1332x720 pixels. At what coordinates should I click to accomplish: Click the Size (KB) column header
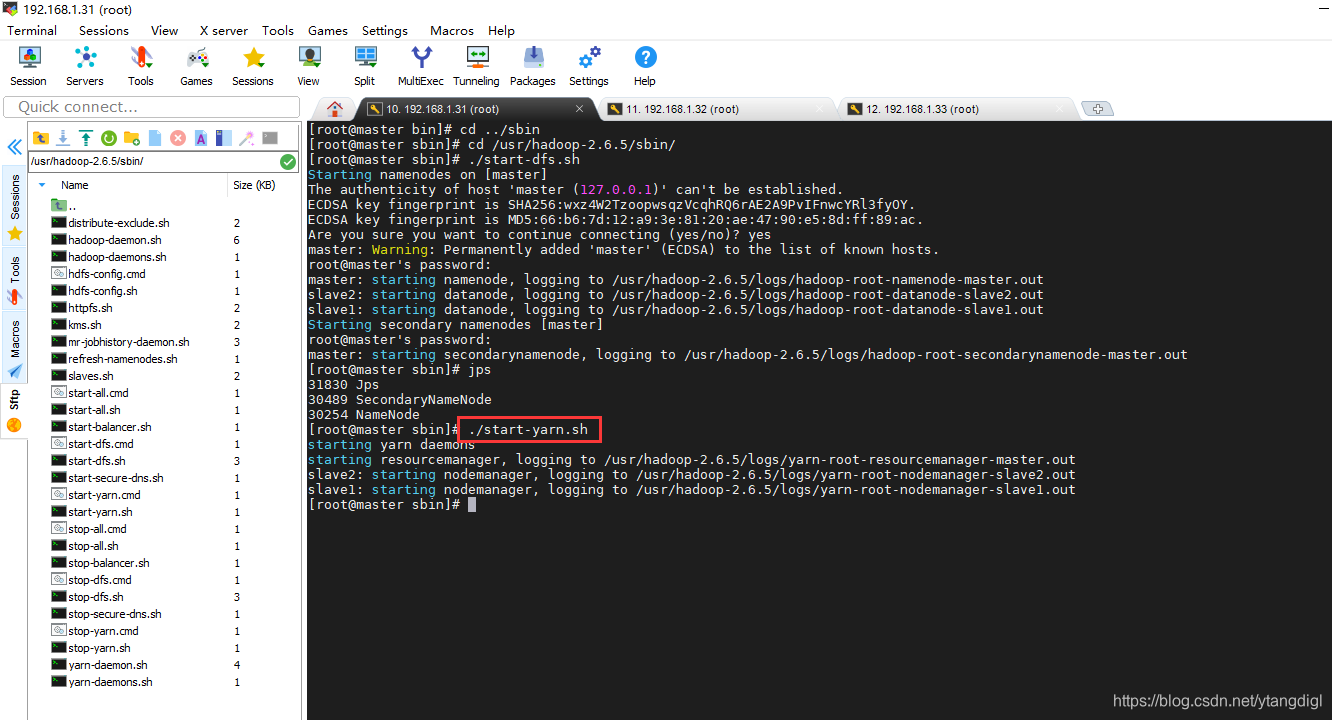254,185
